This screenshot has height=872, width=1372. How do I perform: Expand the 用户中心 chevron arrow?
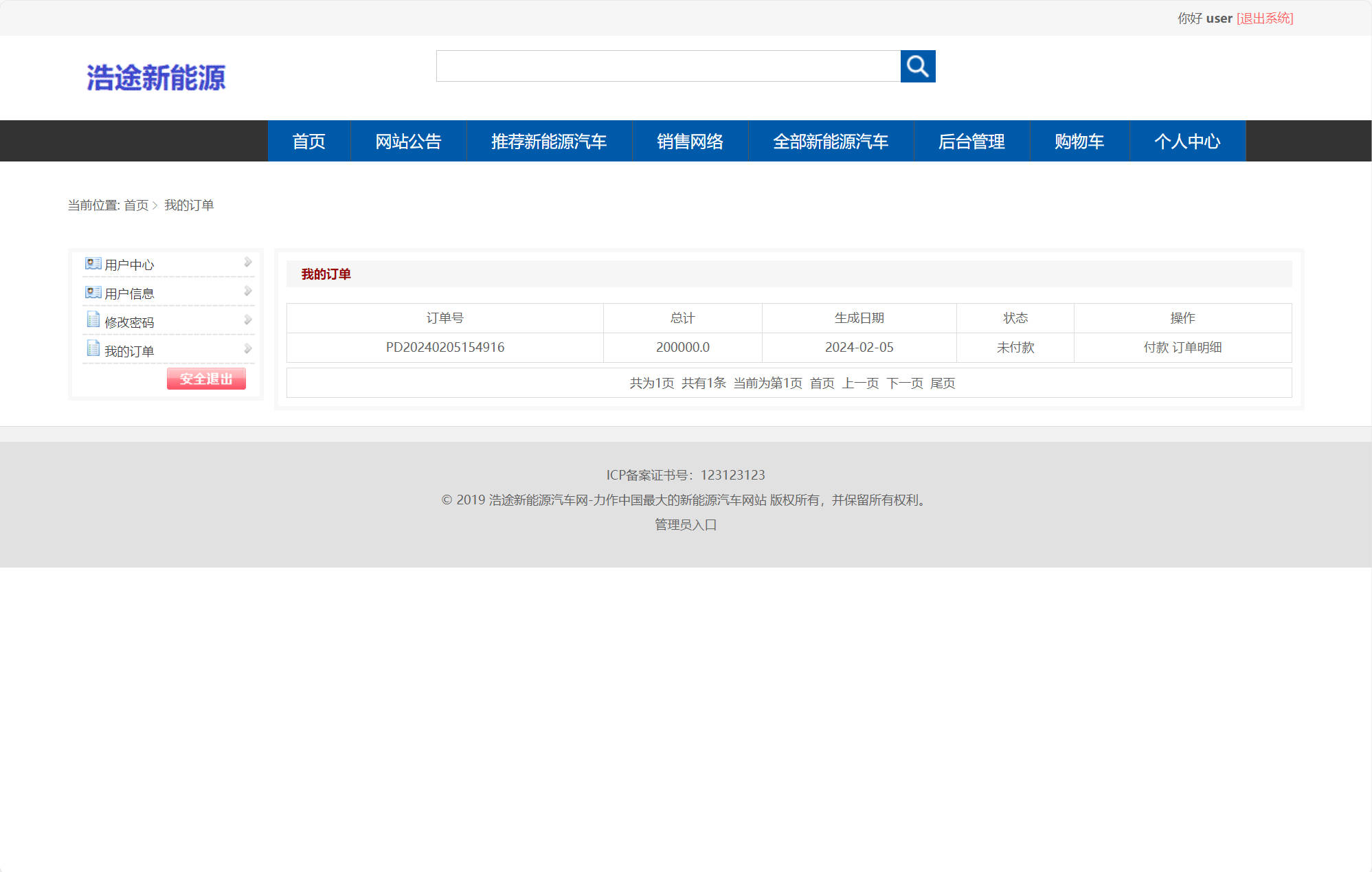247,262
